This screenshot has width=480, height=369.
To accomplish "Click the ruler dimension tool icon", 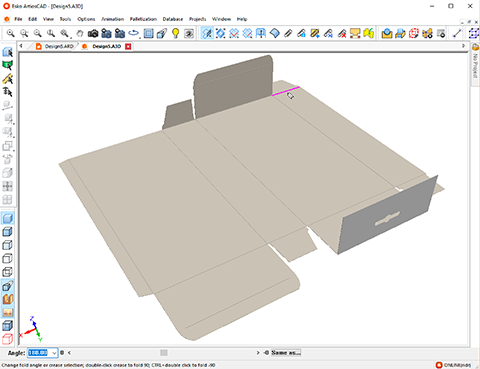I will (x=457, y=33).
